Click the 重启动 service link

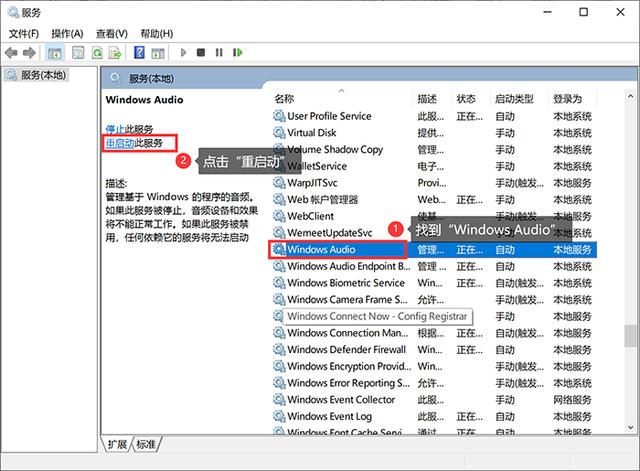click(120, 144)
